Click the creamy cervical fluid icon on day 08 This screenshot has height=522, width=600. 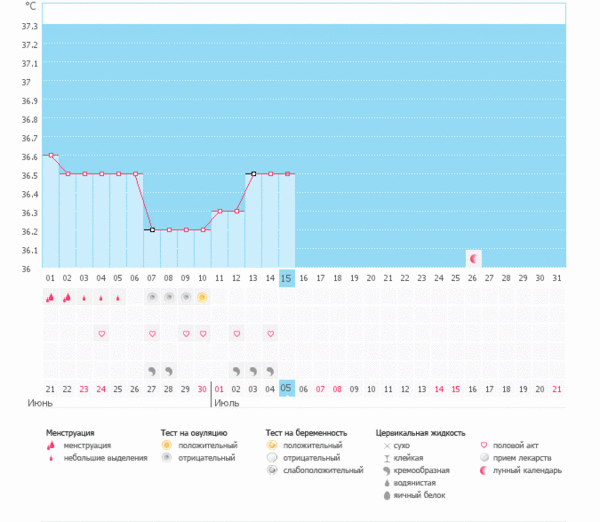click(169, 369)
